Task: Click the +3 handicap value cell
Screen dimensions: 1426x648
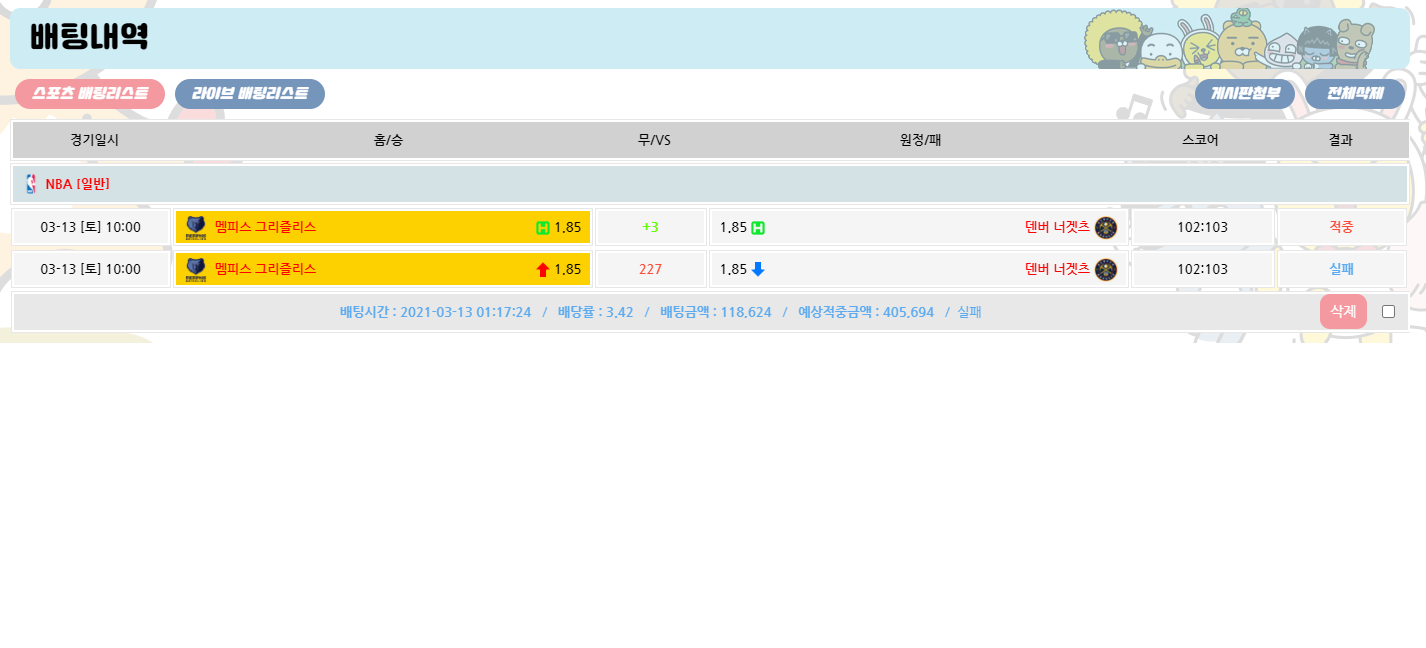Action: pos(650,227)
